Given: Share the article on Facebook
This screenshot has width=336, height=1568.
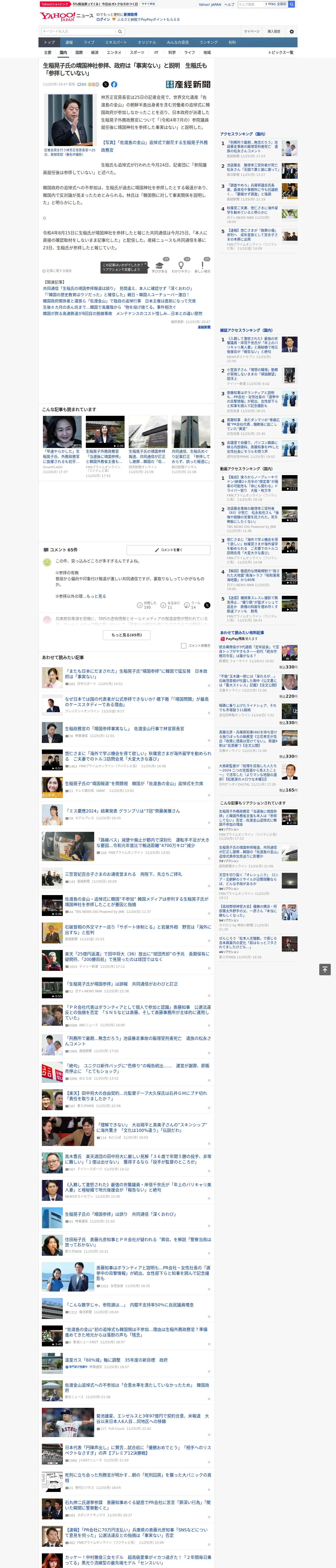Looking at the screenshot, I should pyautogui.click(x=114, y=85).
